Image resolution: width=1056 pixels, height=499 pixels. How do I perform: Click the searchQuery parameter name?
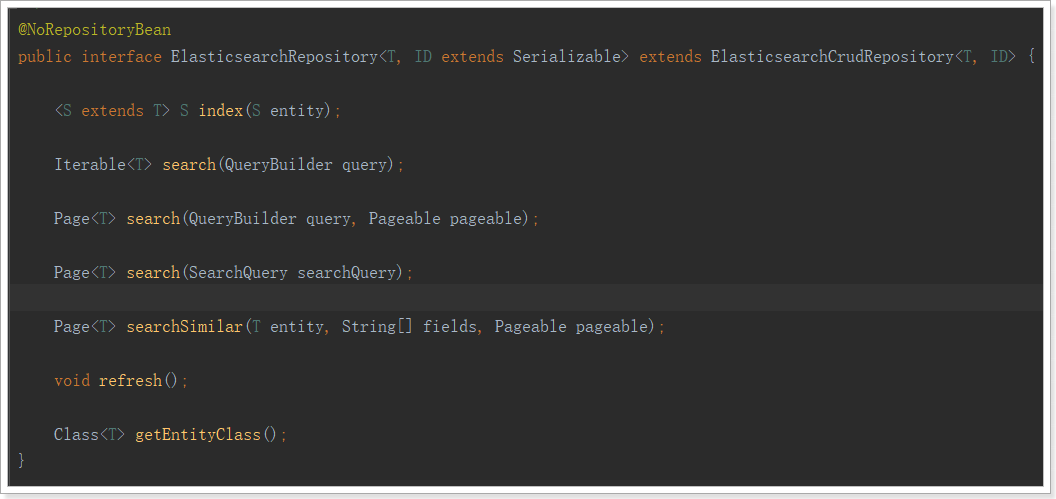(x=346, y=273)
